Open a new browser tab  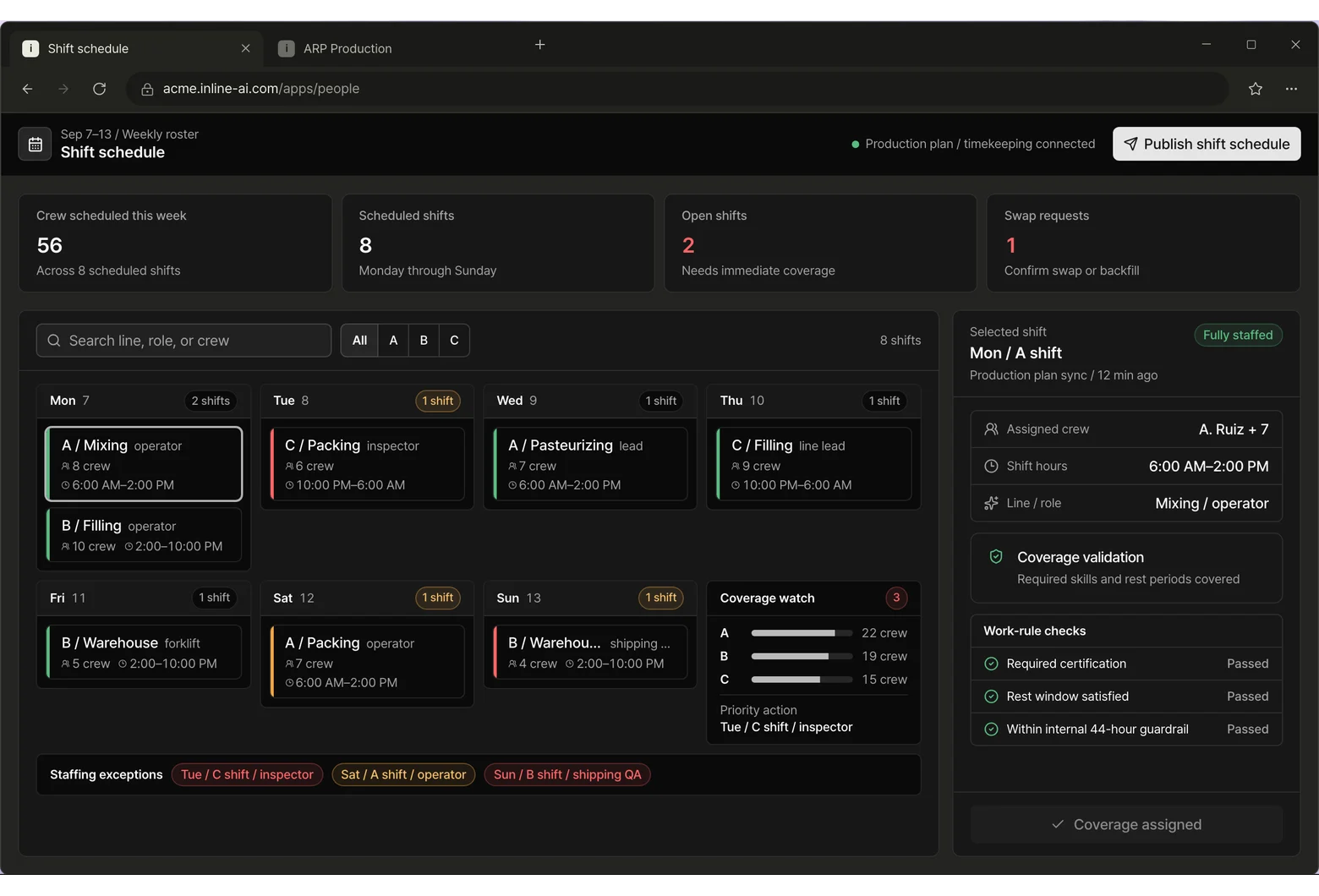point(540,44)
